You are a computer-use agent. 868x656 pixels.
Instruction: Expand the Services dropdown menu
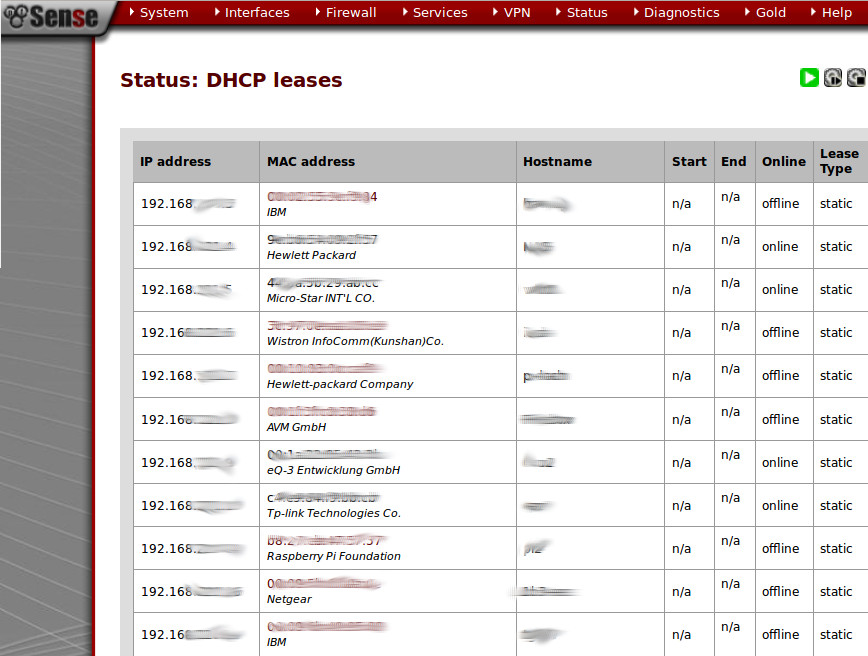[x=439, y=13]
